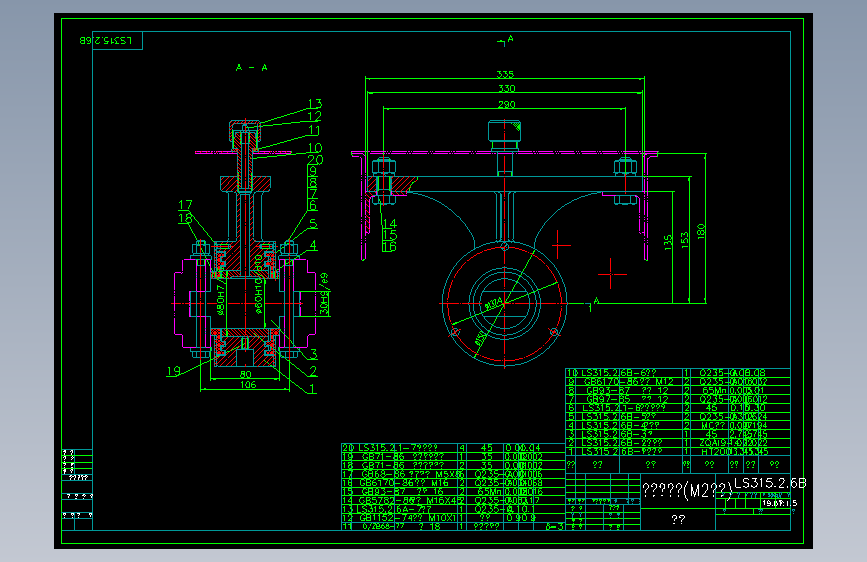Select parts list row 10 LS315.2.6B-6
Screen dimensions: 867x562
point(678,373)
